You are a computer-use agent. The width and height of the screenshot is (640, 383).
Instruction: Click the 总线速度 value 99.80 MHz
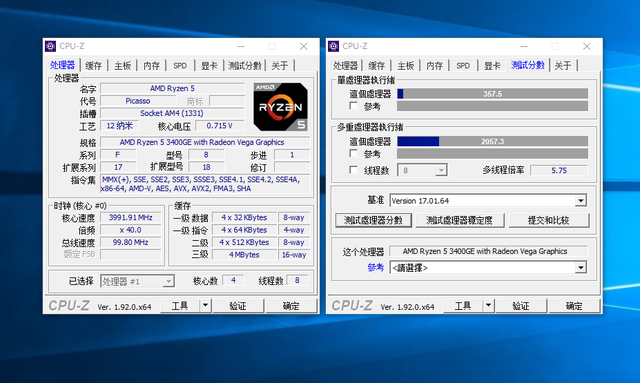click(131, 242)
